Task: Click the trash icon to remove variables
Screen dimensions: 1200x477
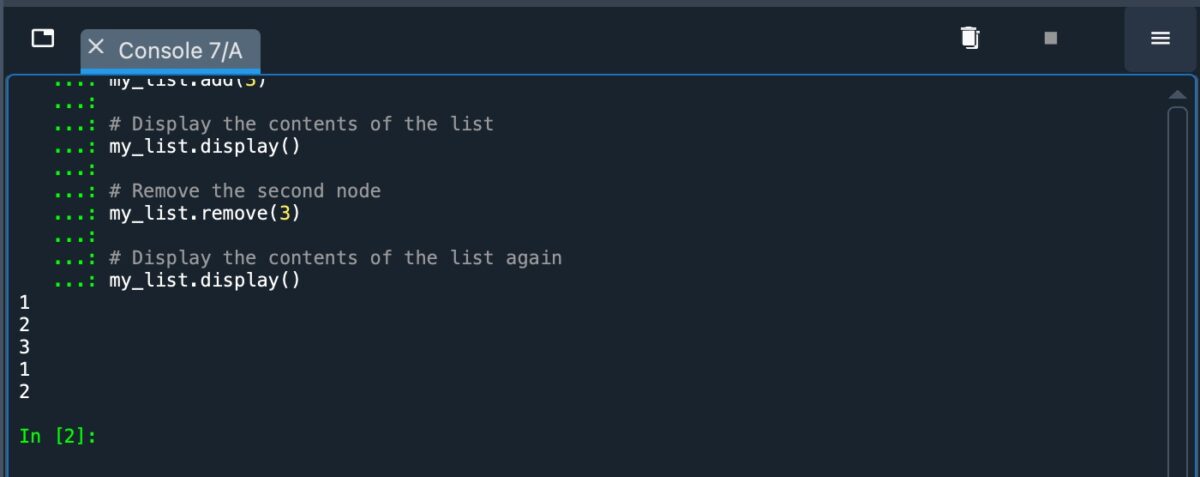Action: [969, 38]
